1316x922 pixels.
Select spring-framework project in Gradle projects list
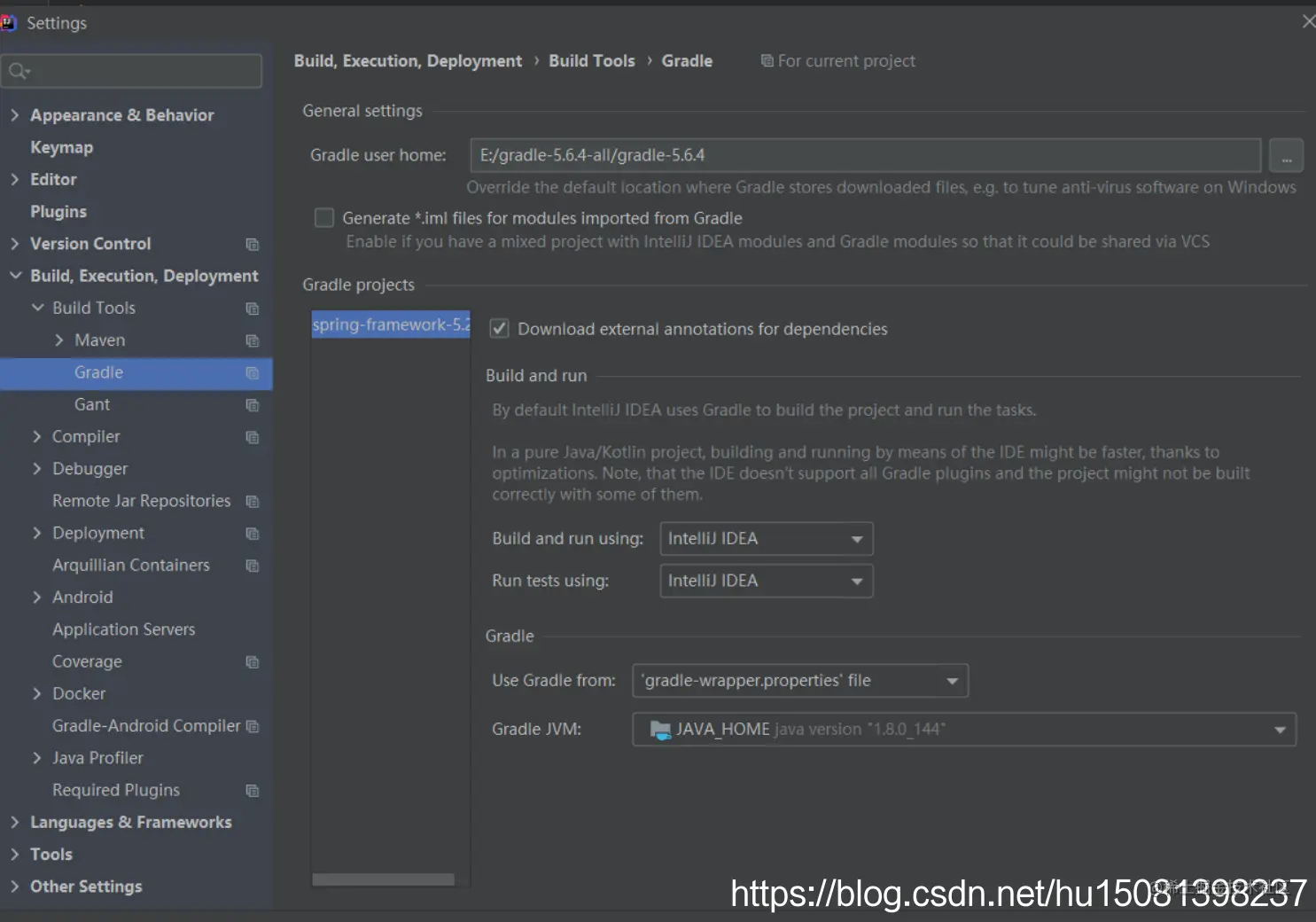(x=391, y=325)
